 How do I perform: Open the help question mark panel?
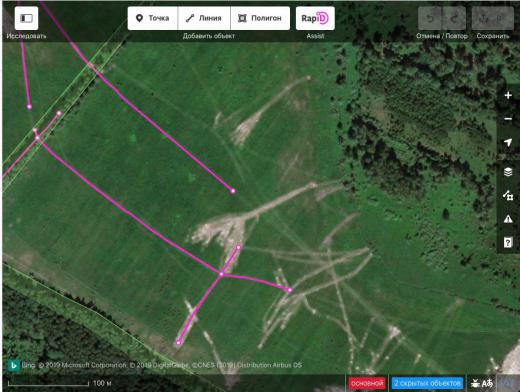508,242
